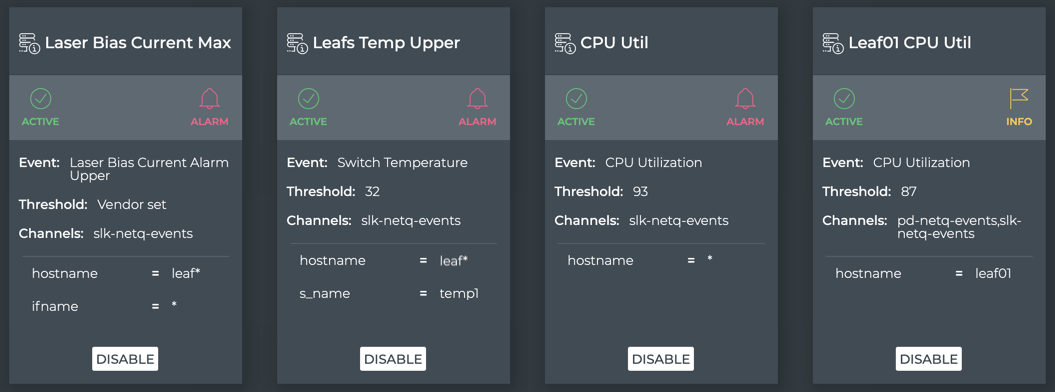This screenshot has height=392, width=1055.
Task: Click the Alarm bell on CPU Util card
Action: 745,99
